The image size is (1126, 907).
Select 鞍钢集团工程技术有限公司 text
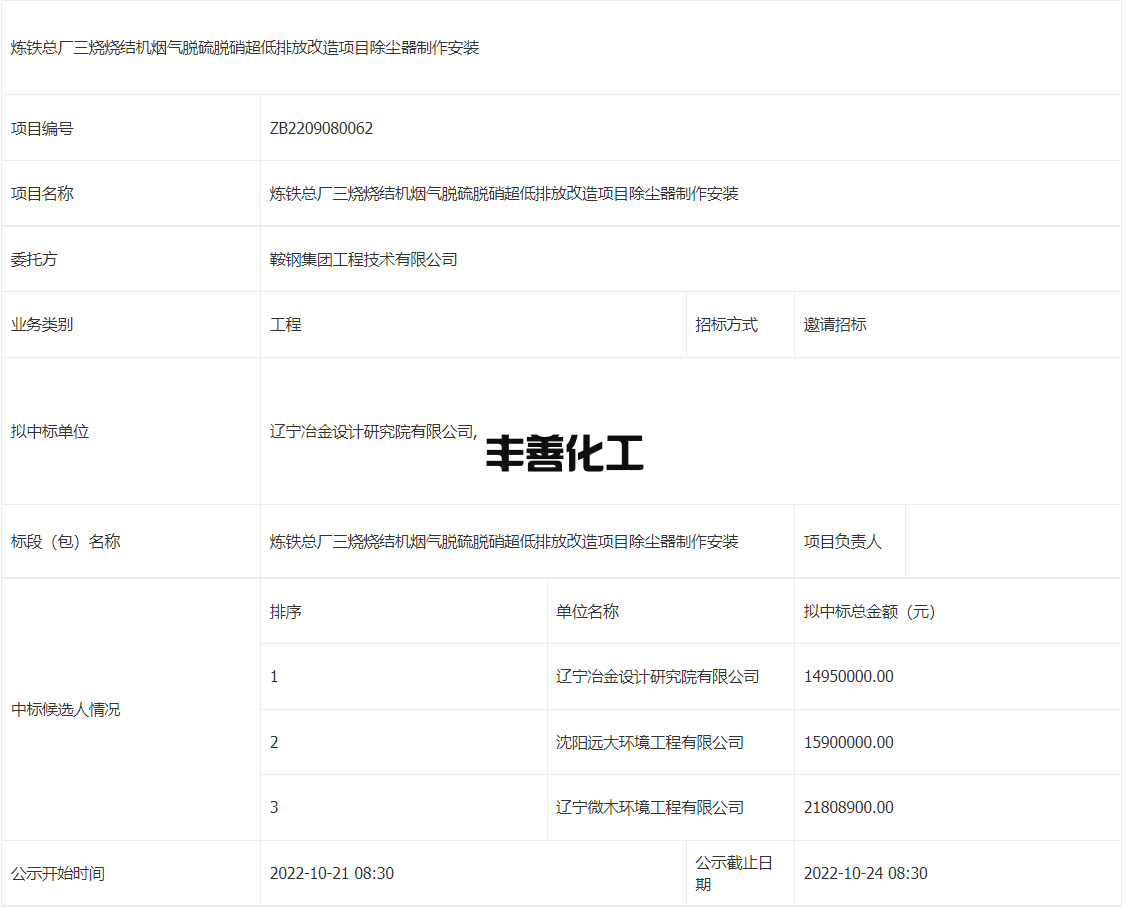pyautogui.click(x=363, y=260)
